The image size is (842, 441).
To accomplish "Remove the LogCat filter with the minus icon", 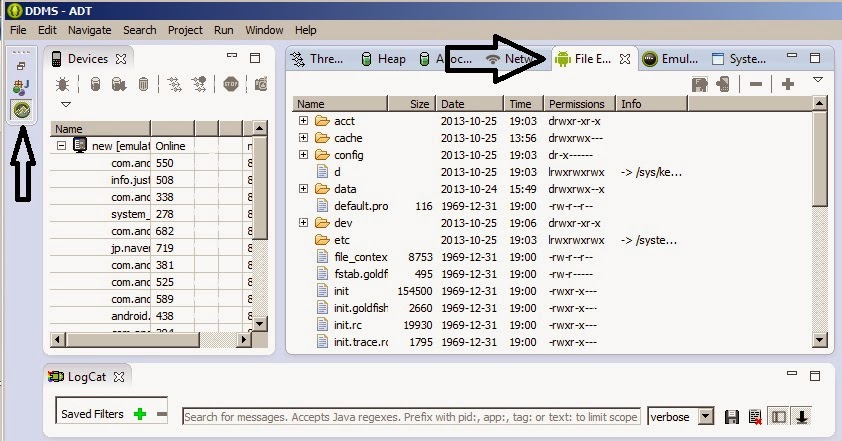I will click(162, 414).
